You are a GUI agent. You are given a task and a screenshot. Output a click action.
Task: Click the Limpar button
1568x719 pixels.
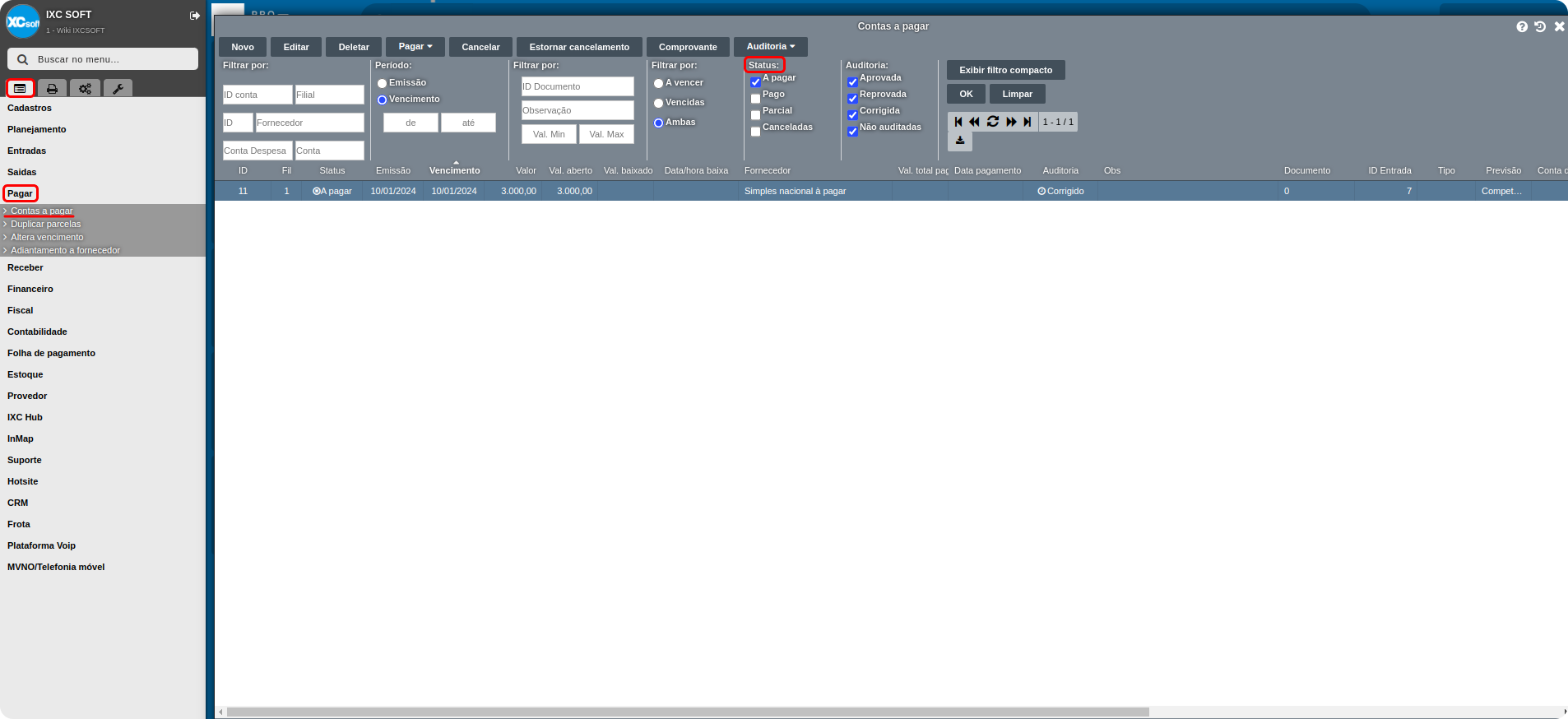click(x=1018, y=94)
